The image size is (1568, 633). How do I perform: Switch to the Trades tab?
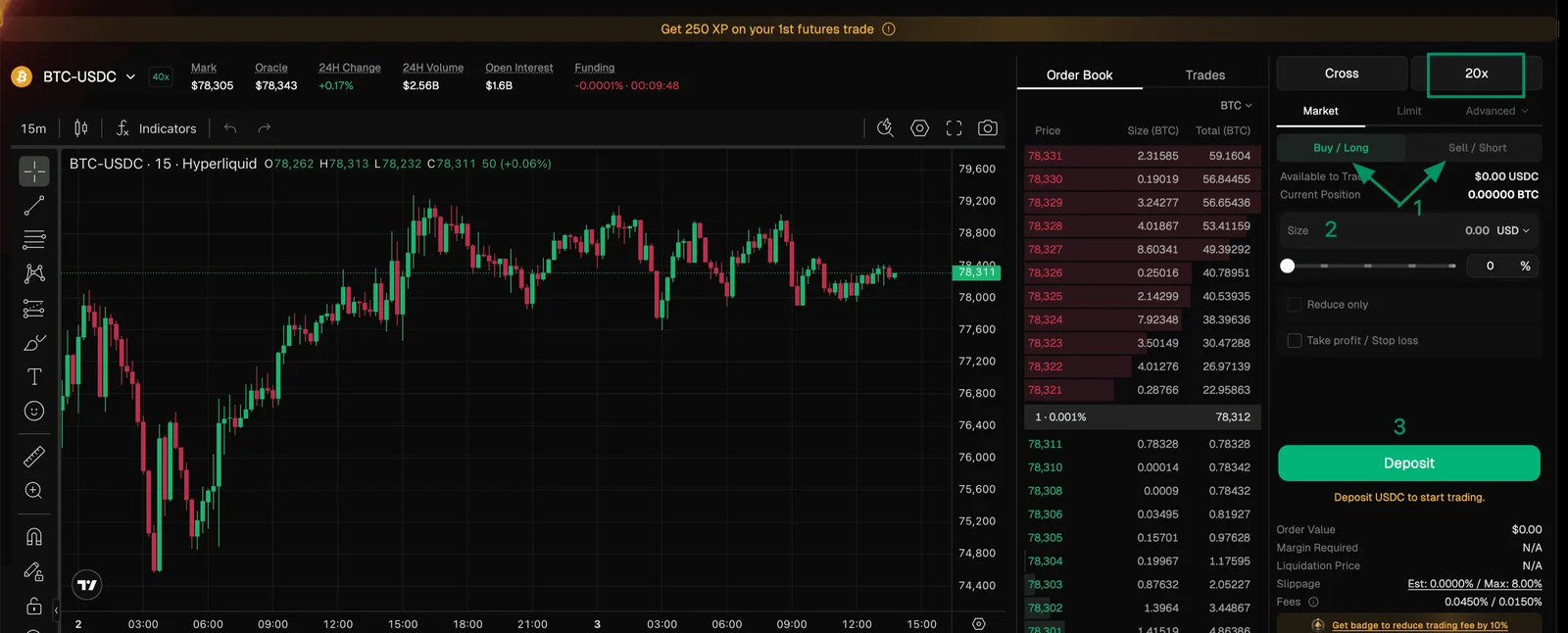(1204, 75)
